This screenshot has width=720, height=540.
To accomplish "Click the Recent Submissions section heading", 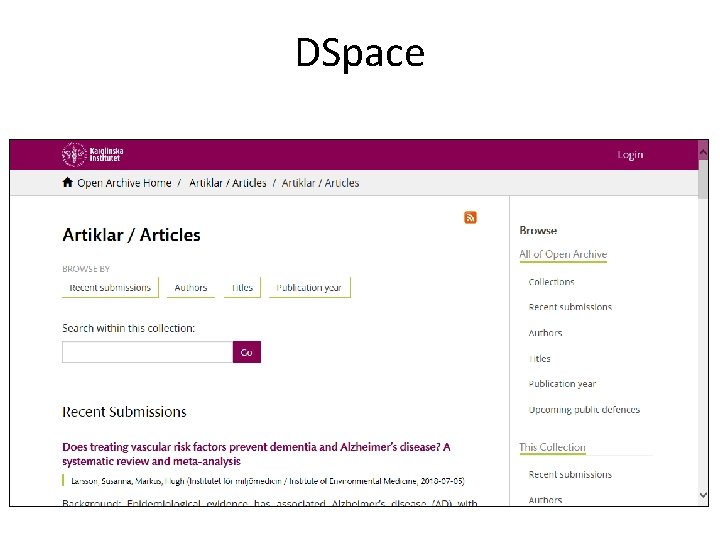I will click(124, 411).
